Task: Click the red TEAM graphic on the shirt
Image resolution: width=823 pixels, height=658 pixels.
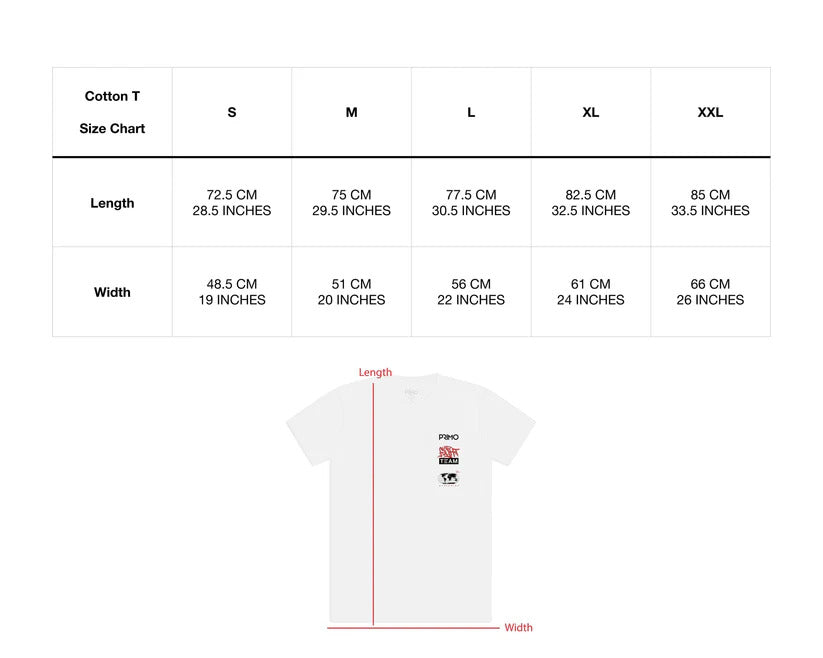Action: coord(449,456)
